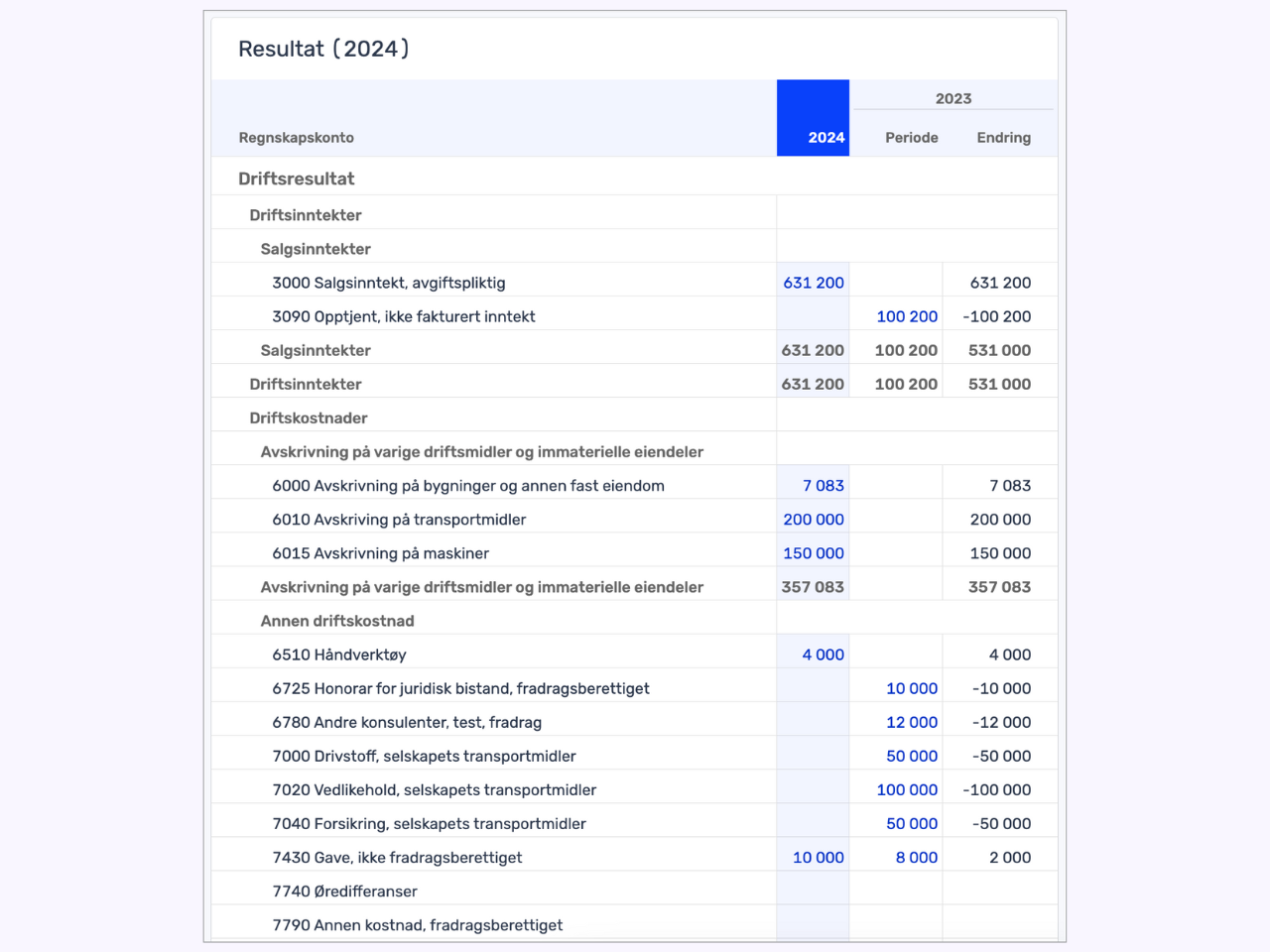
Task: Click 2 000 change value for Gave
Action: point(1009,858)
